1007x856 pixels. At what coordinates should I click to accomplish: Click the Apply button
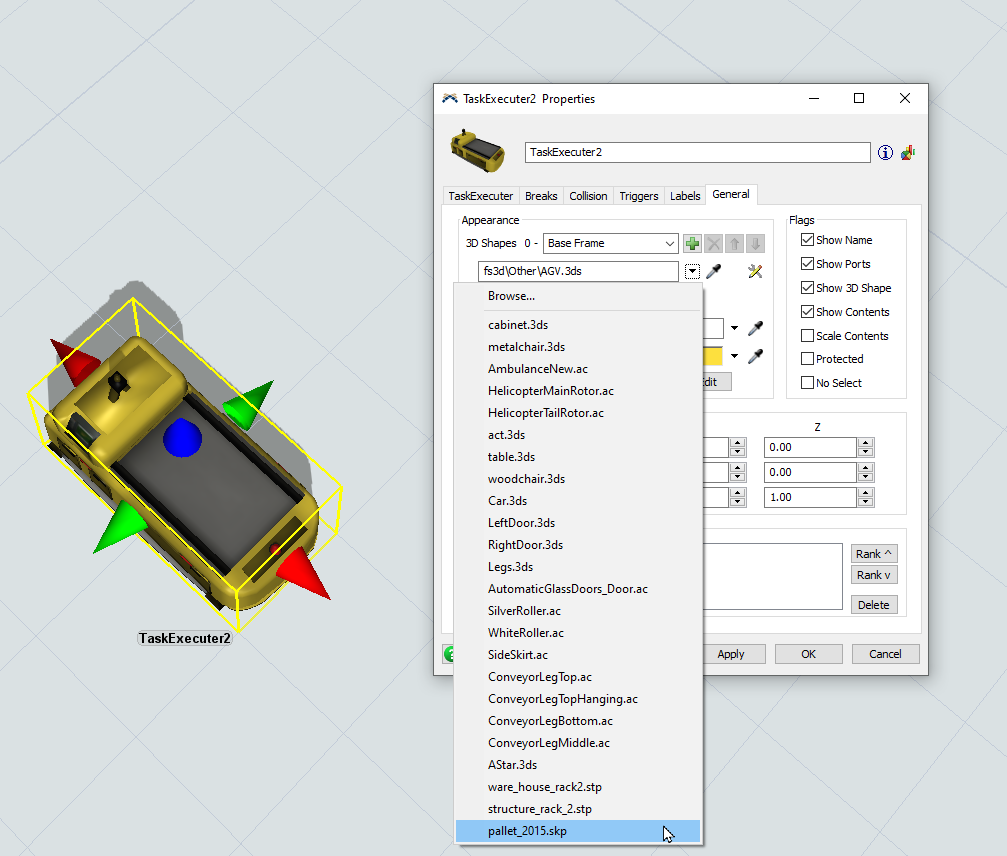[733, 654]
